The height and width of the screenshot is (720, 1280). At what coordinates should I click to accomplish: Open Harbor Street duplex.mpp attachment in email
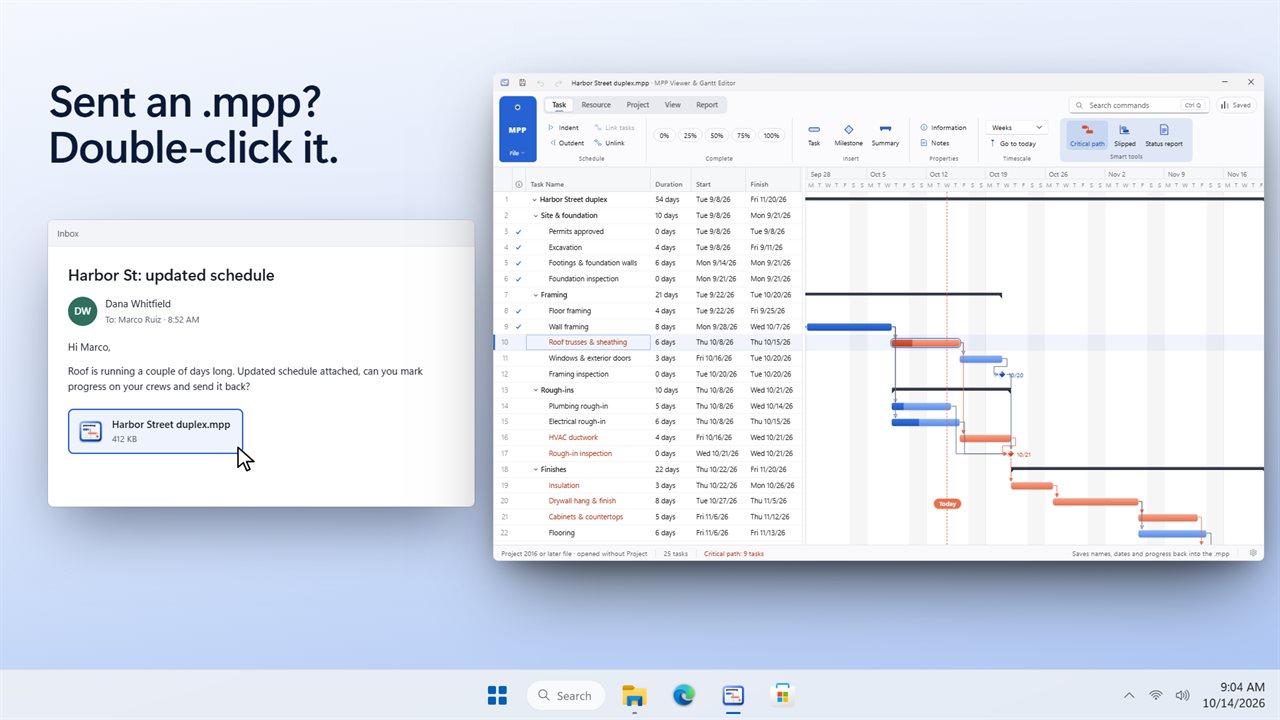[x=155, y=431]
